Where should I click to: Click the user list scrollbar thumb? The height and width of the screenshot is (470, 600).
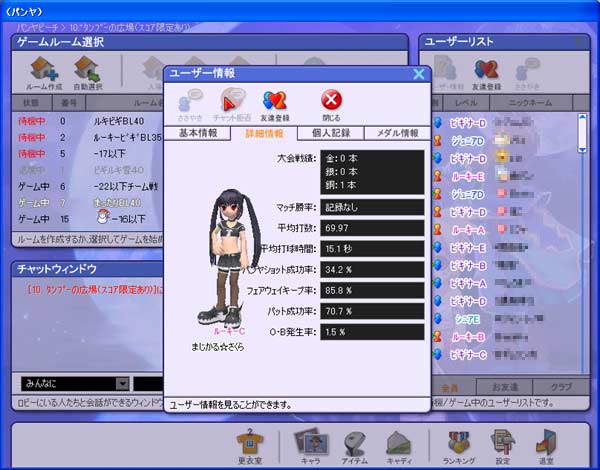[582, 133]
